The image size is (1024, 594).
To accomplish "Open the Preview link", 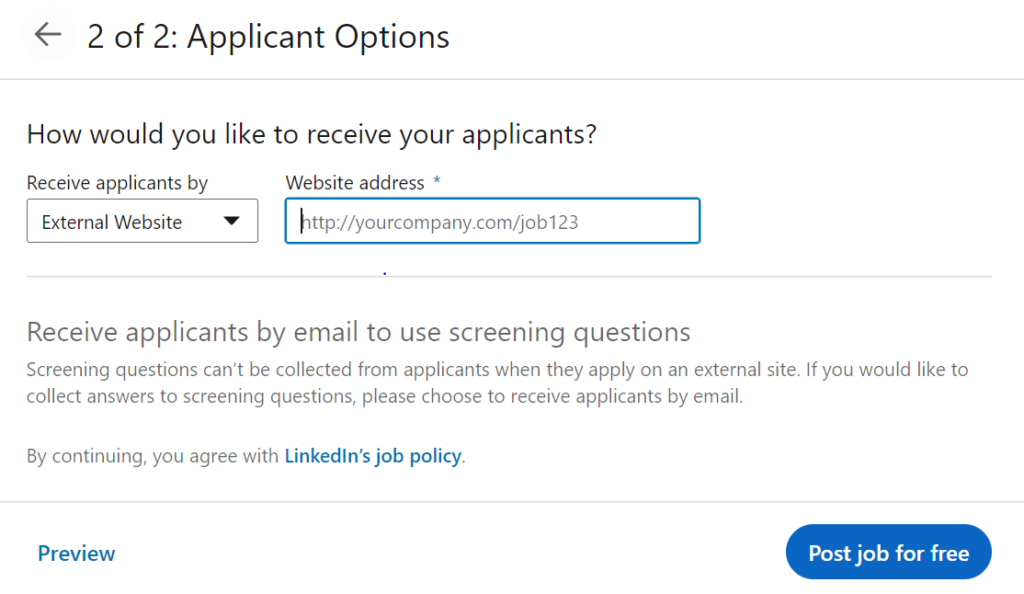I will tap(76, 554).
